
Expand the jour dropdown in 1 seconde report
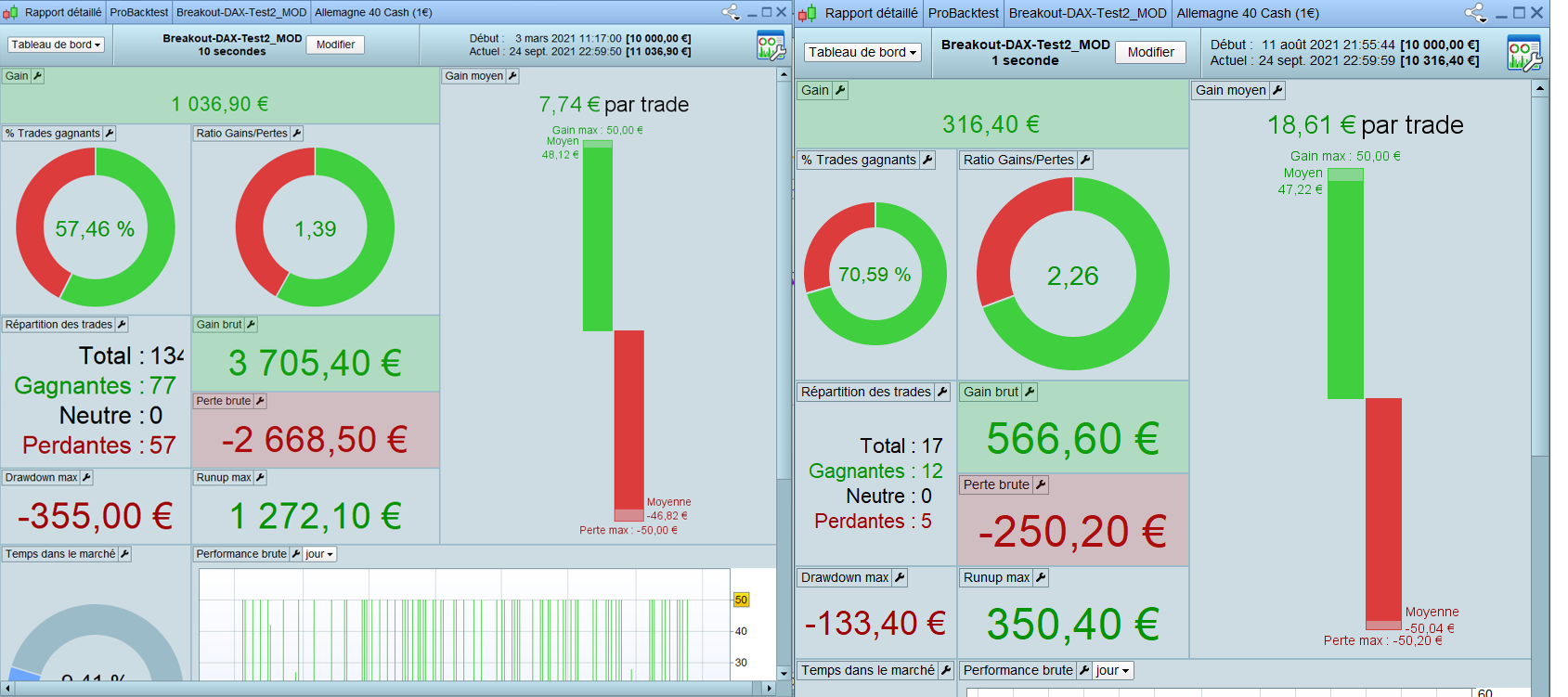point(1113,670)
